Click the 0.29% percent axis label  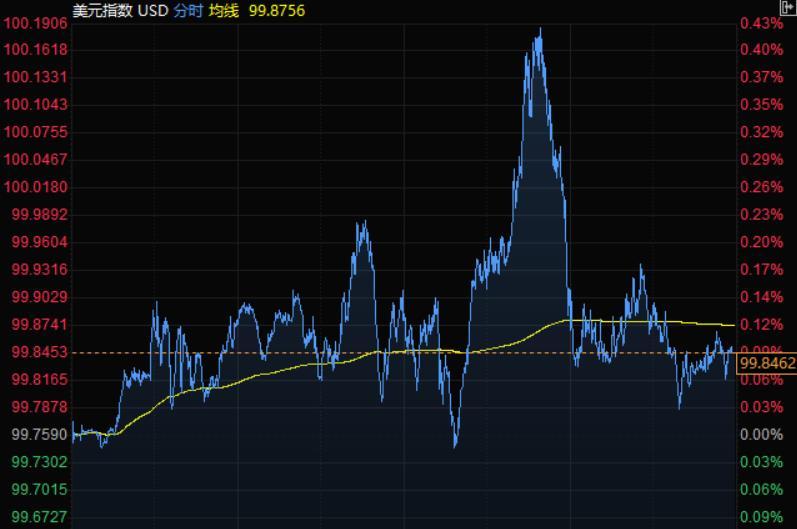[761, 159]
